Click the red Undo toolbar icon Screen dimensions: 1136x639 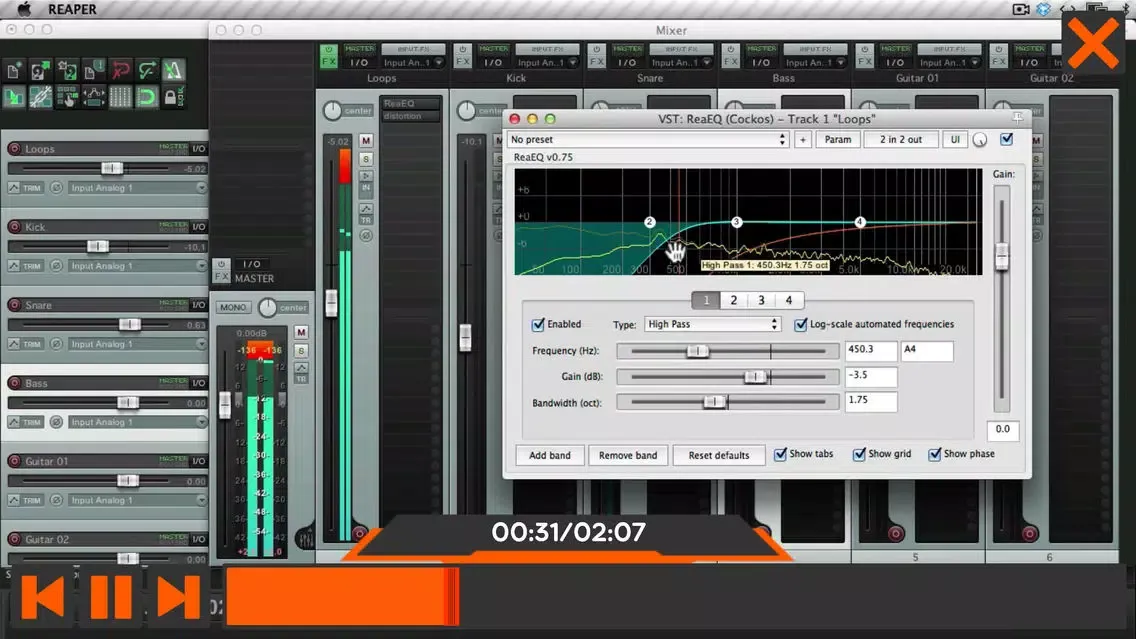[120, 70]
